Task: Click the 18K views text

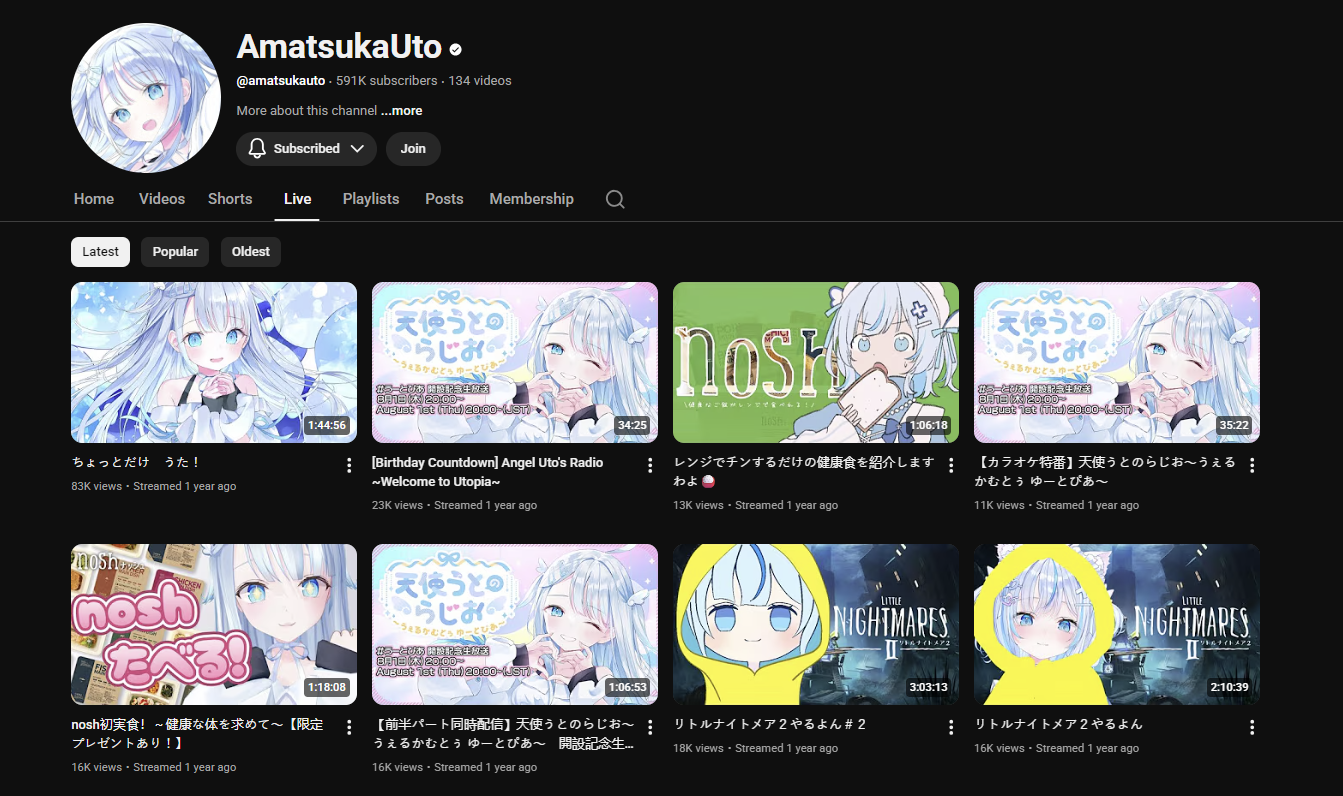Action: click(698, 748)
